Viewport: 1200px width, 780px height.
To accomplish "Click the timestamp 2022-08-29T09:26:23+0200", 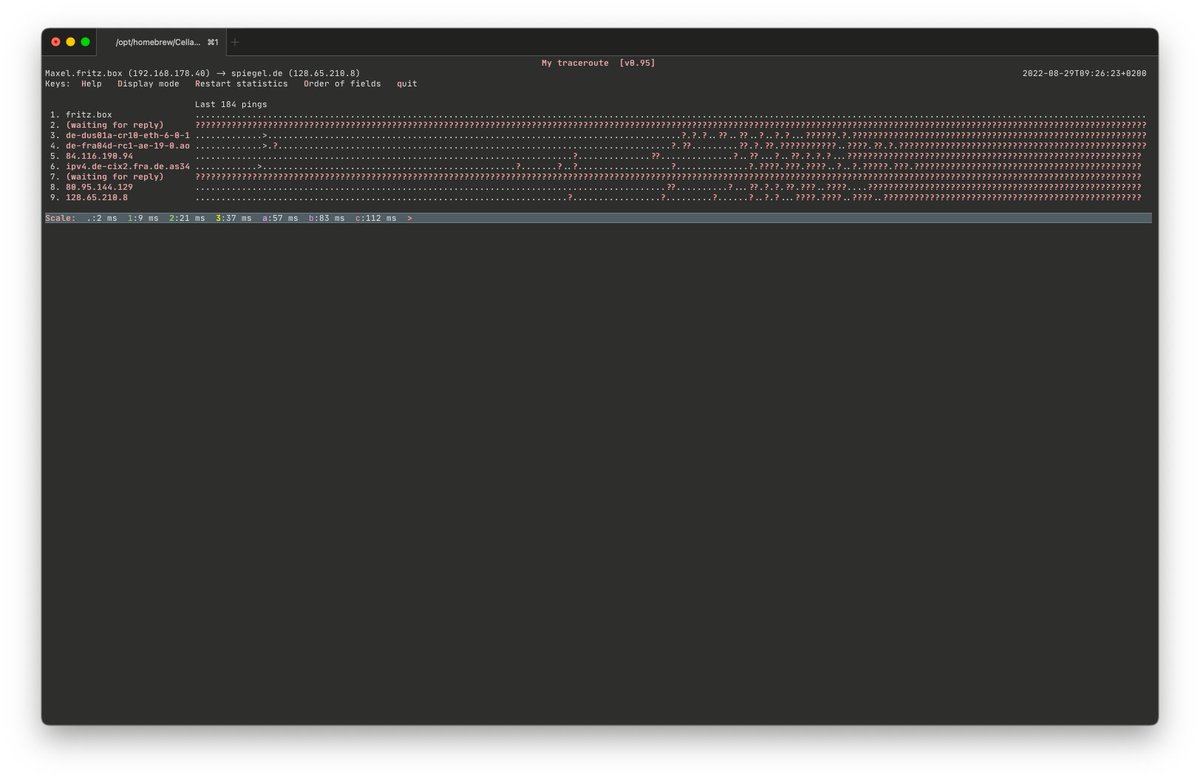I will pyautogui.click(x=1084, y=73).
